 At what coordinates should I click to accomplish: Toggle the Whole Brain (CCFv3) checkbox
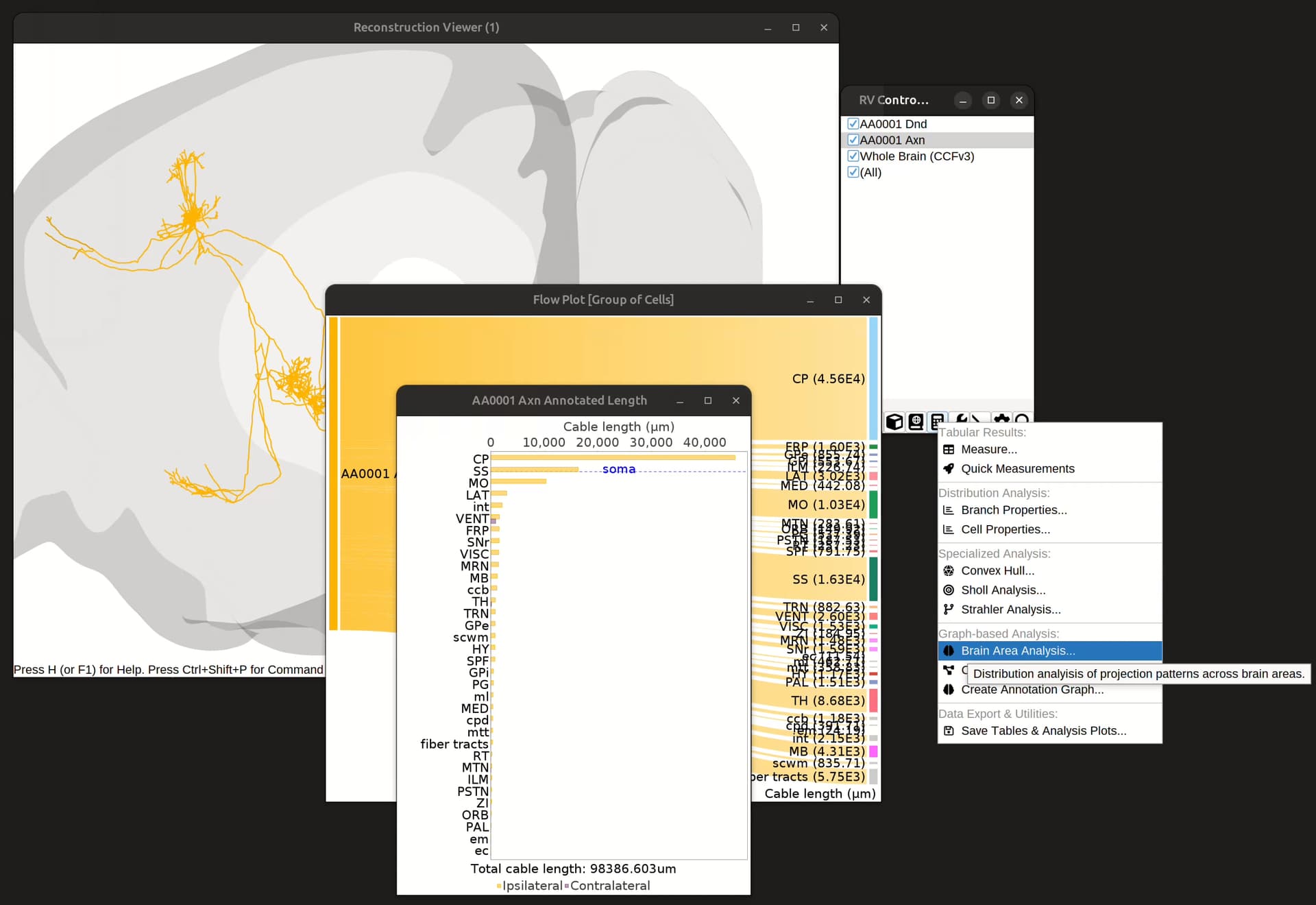click(x=853, y=156)
